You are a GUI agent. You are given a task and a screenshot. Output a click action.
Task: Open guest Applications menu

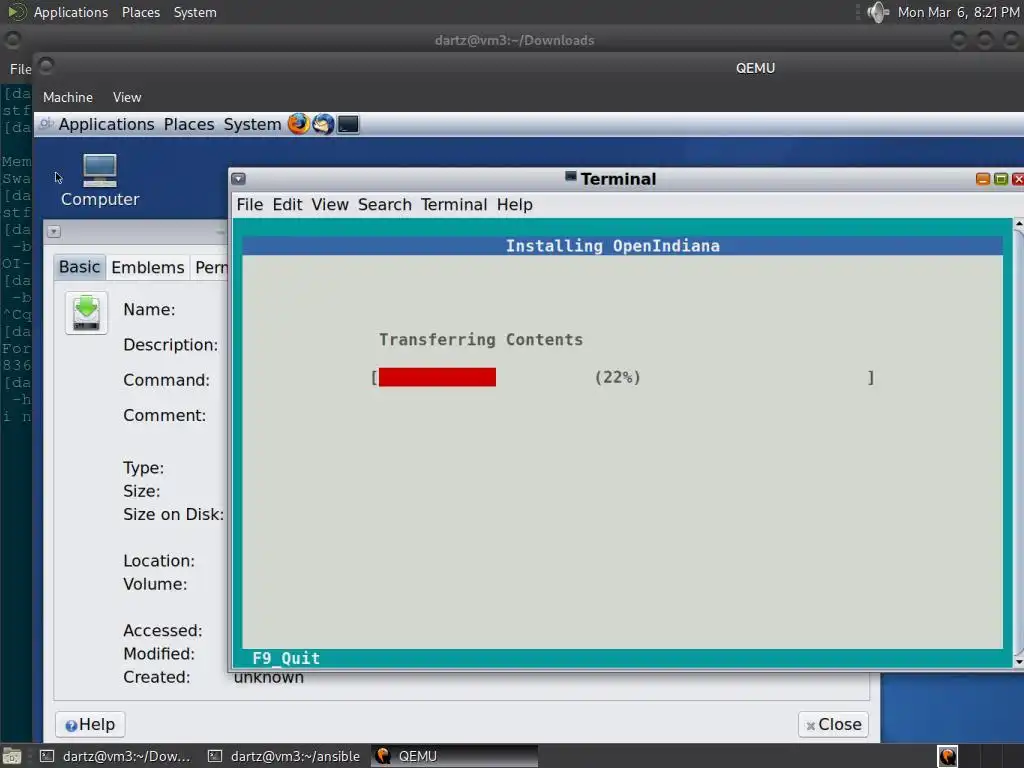pos(106,124)
